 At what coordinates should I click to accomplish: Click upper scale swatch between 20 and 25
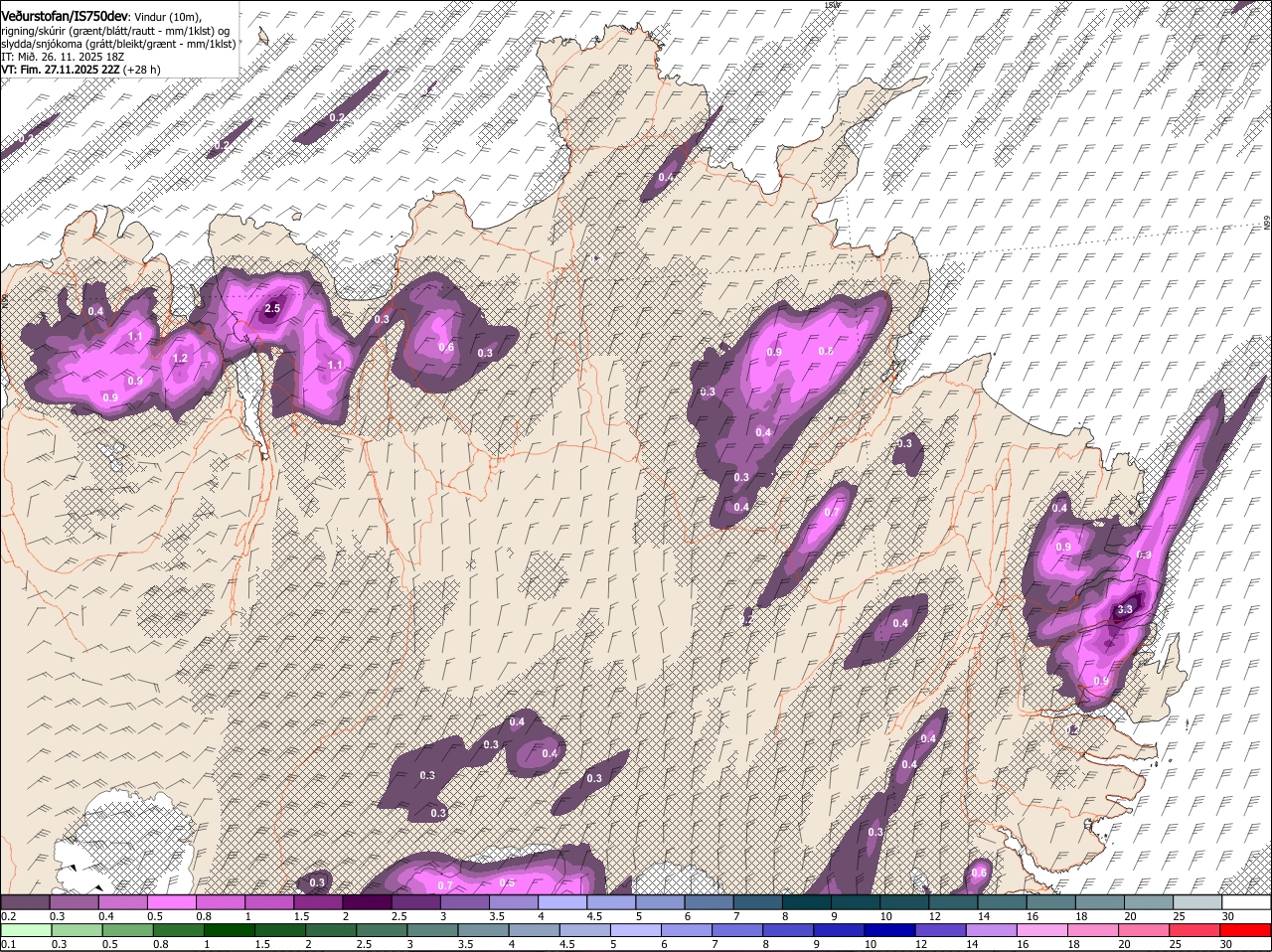point(1150,902)
